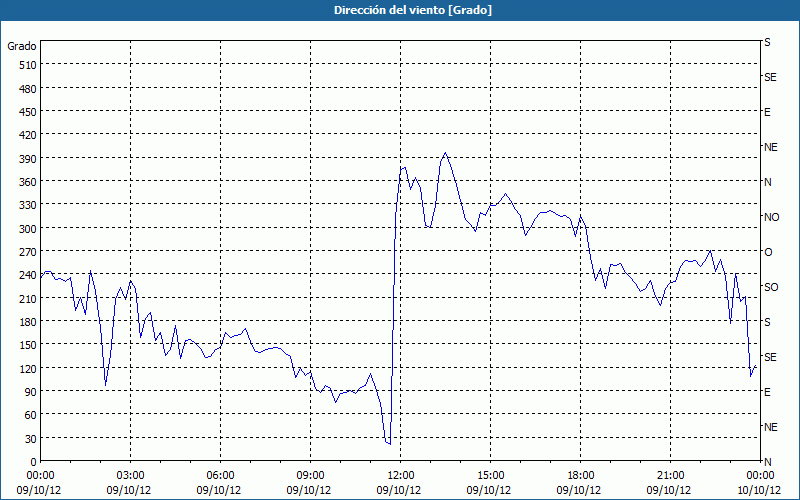Screen dimensions: 800x500
Task: Select the 'NO' compass label on the right axis
Action: tap(771, 217)
